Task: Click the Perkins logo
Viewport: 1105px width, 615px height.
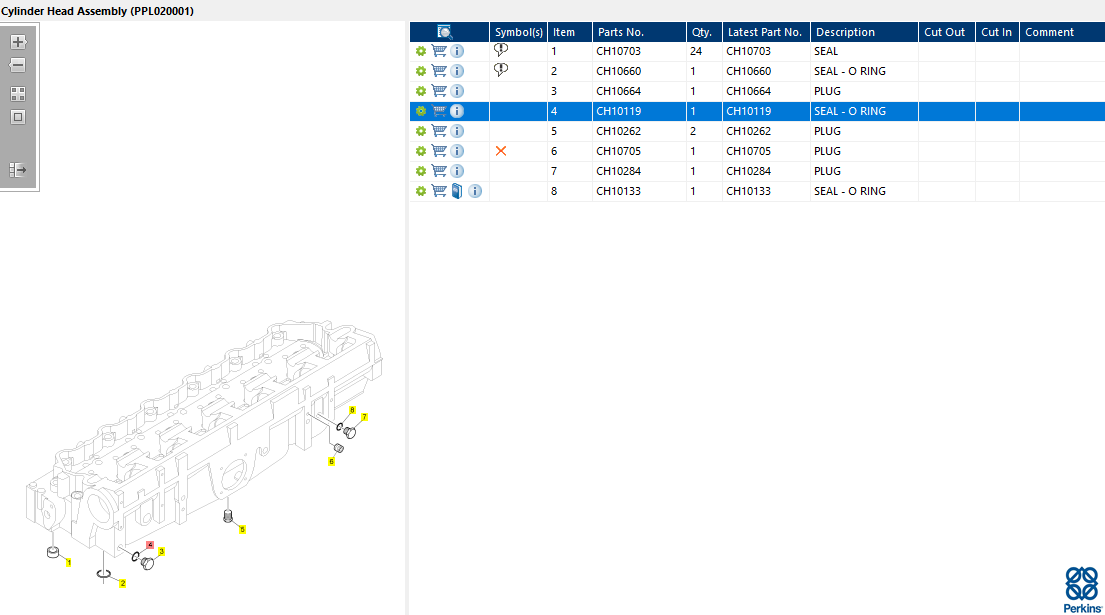Action: 1082,590
